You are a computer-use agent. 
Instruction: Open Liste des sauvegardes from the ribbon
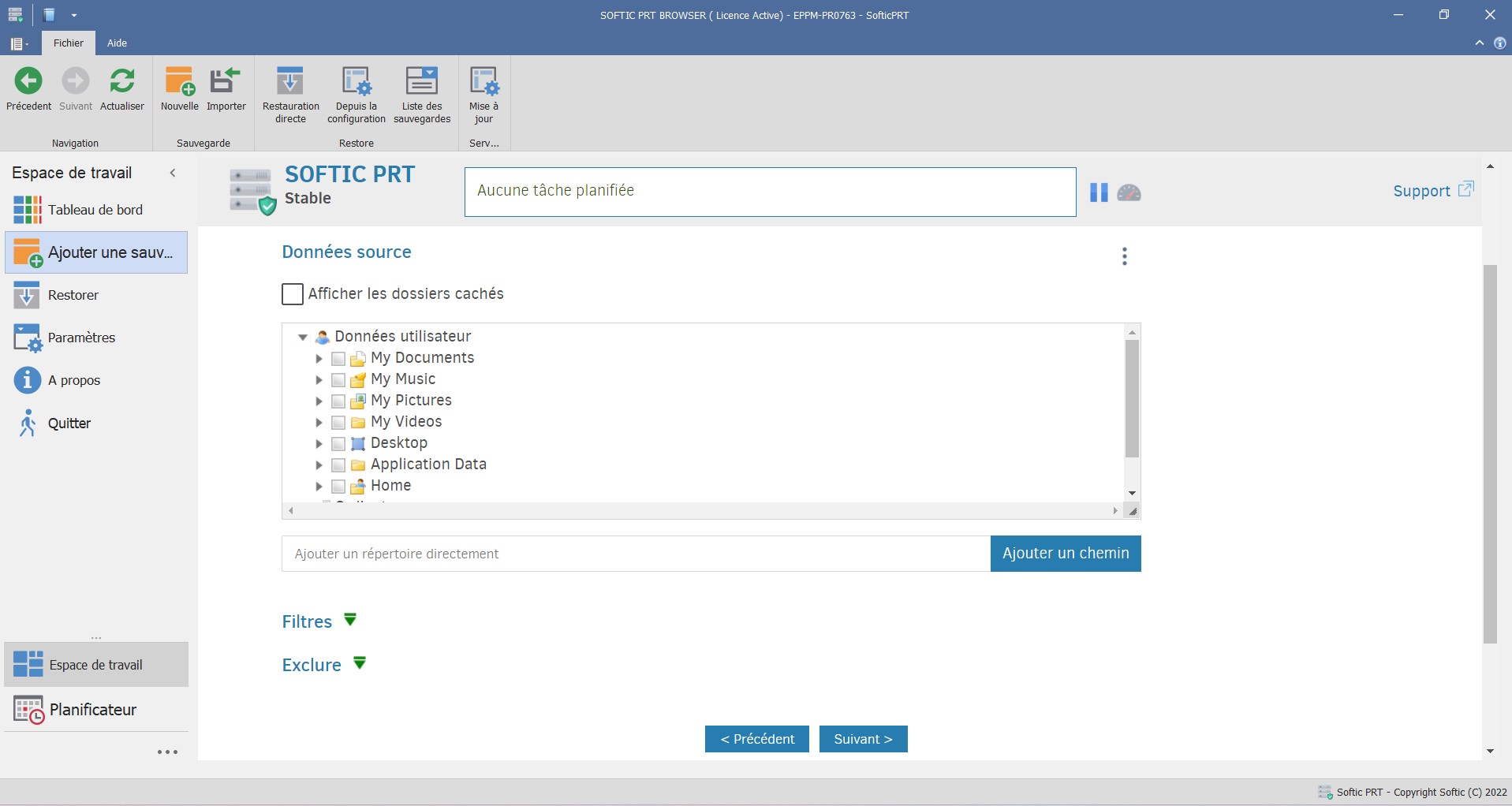421,81
